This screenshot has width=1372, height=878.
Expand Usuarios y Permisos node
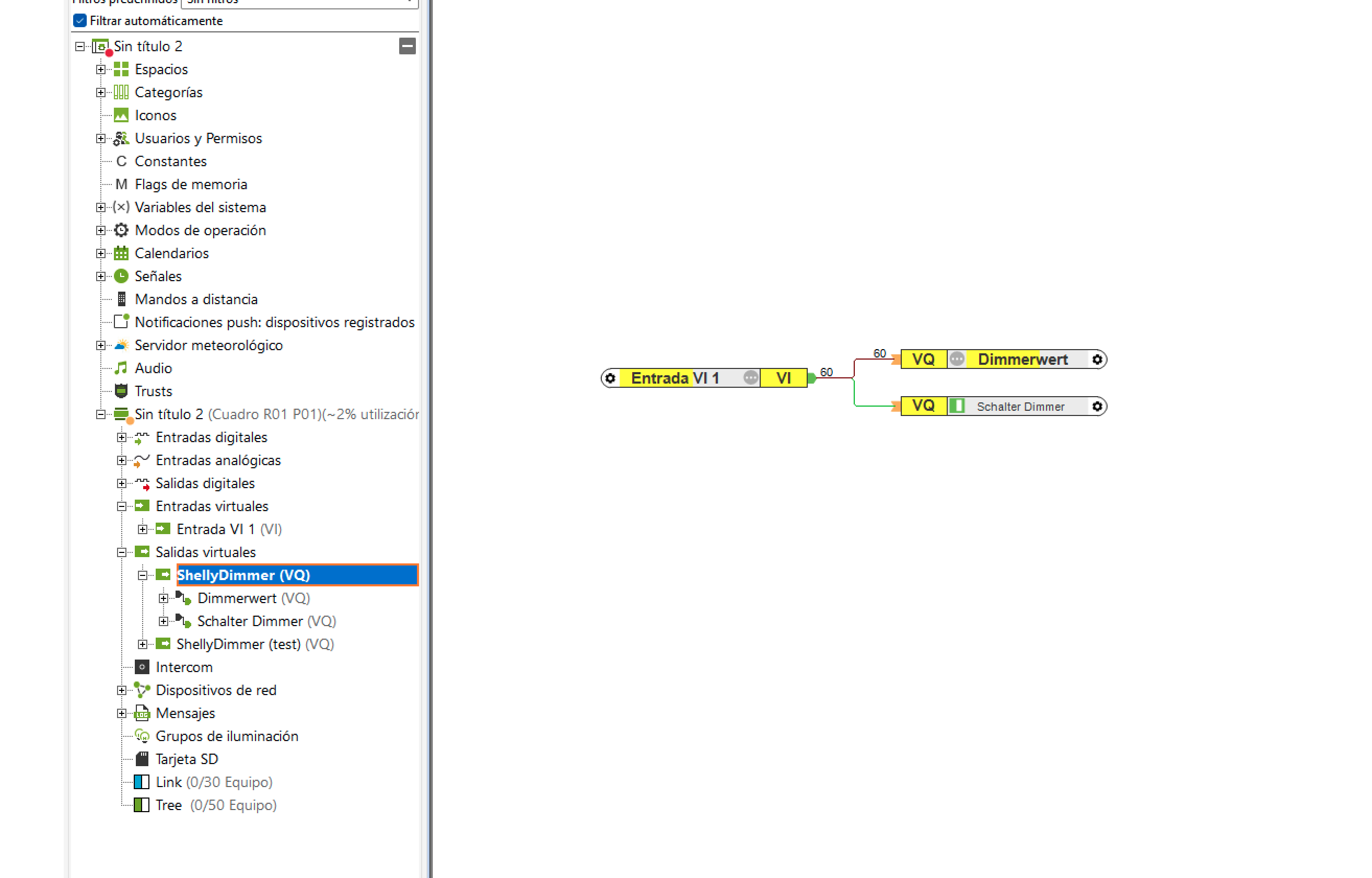pyautogui.click(x=101, y=138)
